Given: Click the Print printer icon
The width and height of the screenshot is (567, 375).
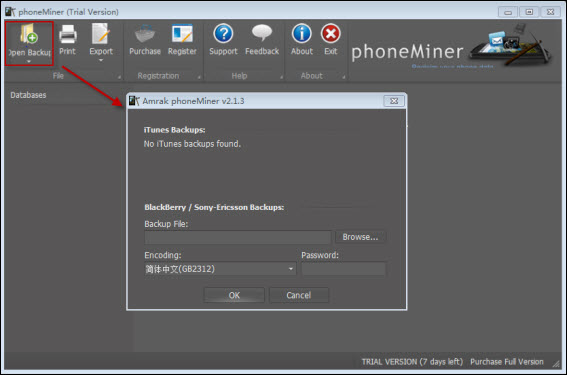Looking at the screenshot, I should 68,34.
